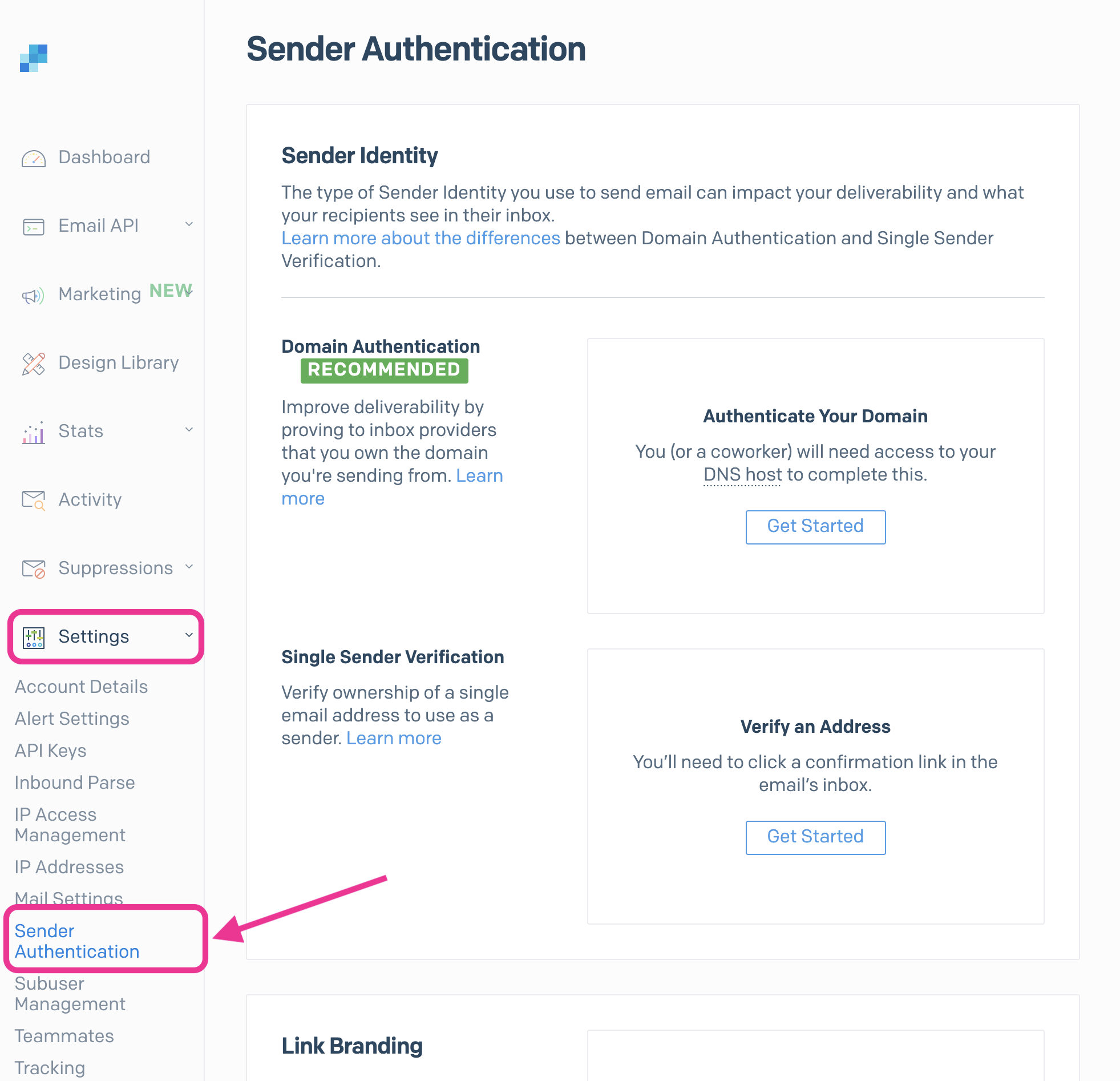Select the Settings sliders icon
The height and width of the screenshot is (1081, 1120).
click(x=34, y=638)
